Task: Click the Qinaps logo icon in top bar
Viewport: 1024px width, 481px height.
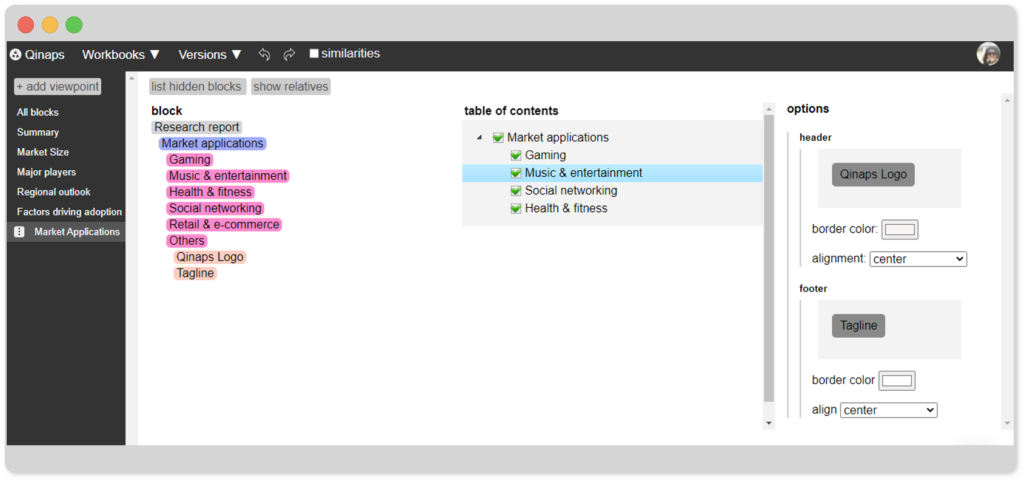Action: (x=16, y=55)
